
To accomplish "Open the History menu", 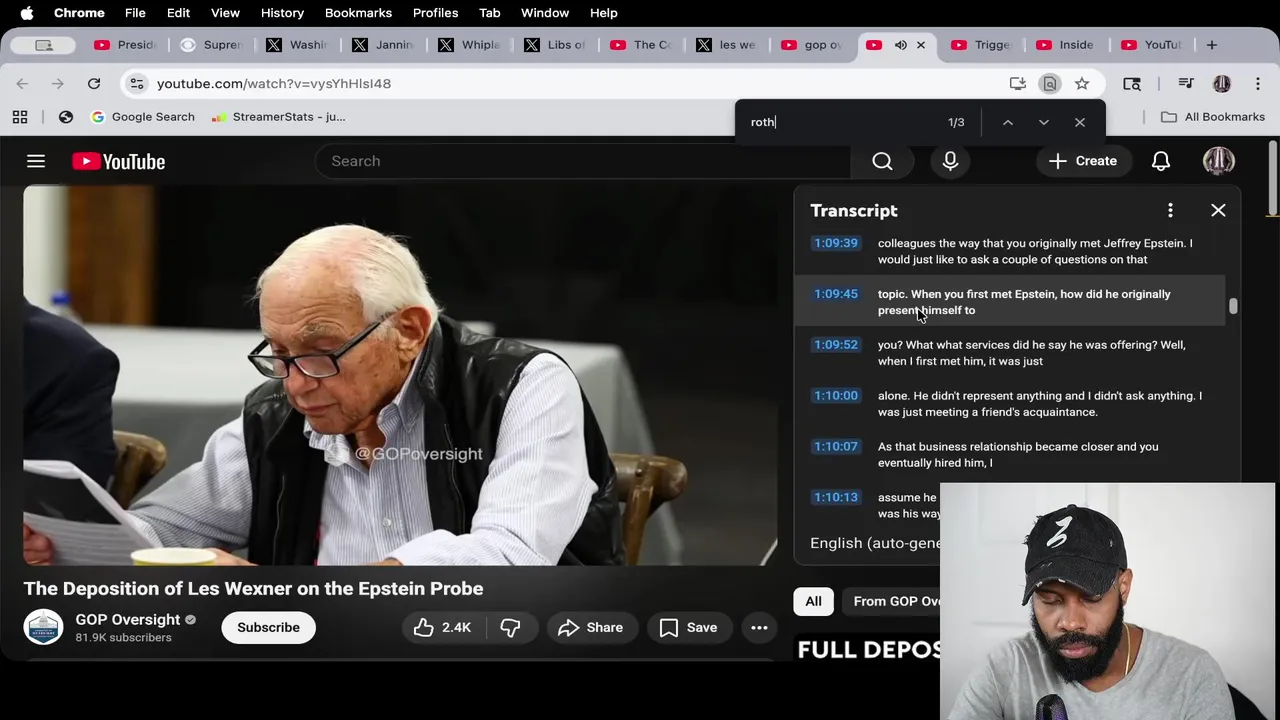I will pos(282,13).
